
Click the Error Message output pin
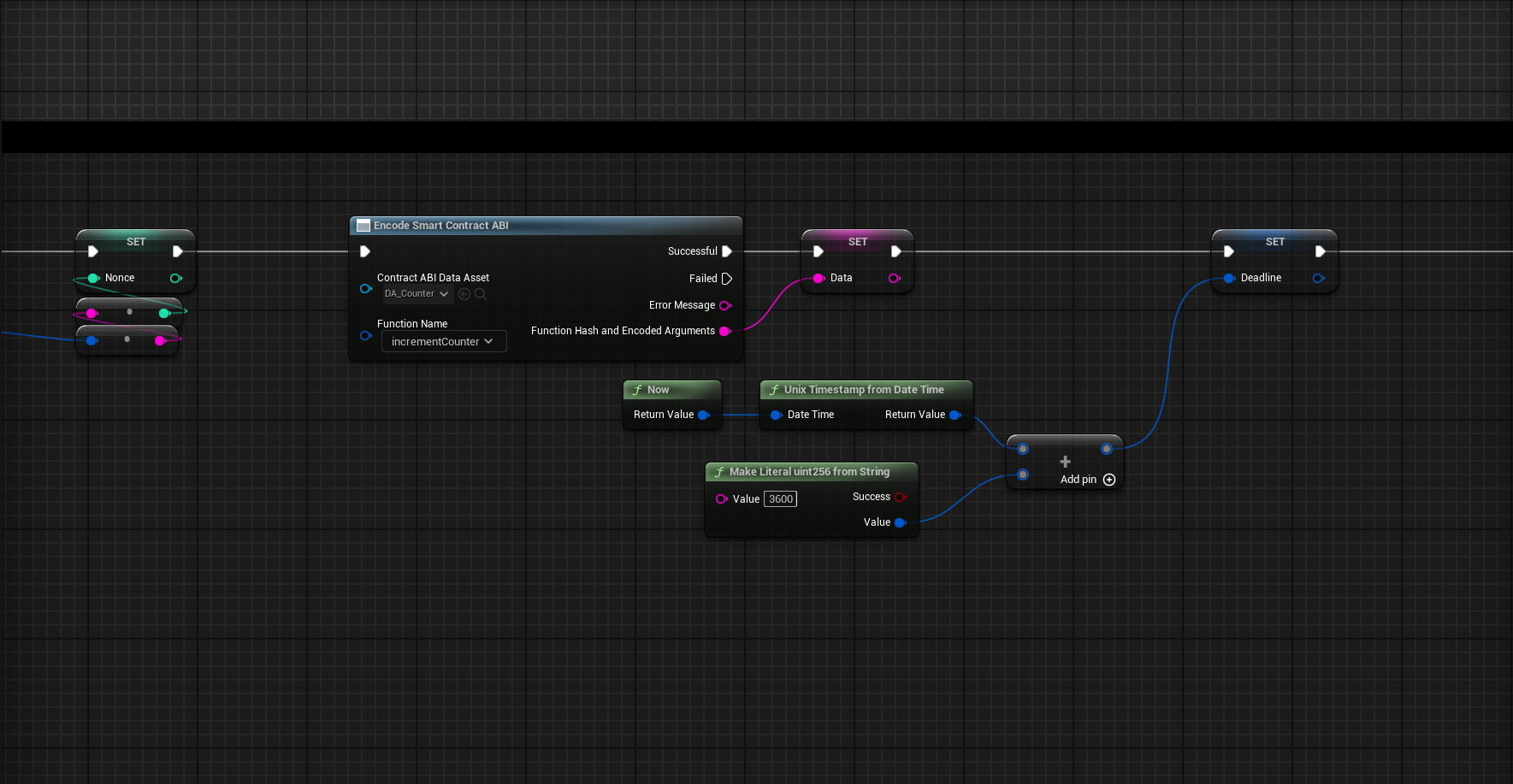point(725,305)
